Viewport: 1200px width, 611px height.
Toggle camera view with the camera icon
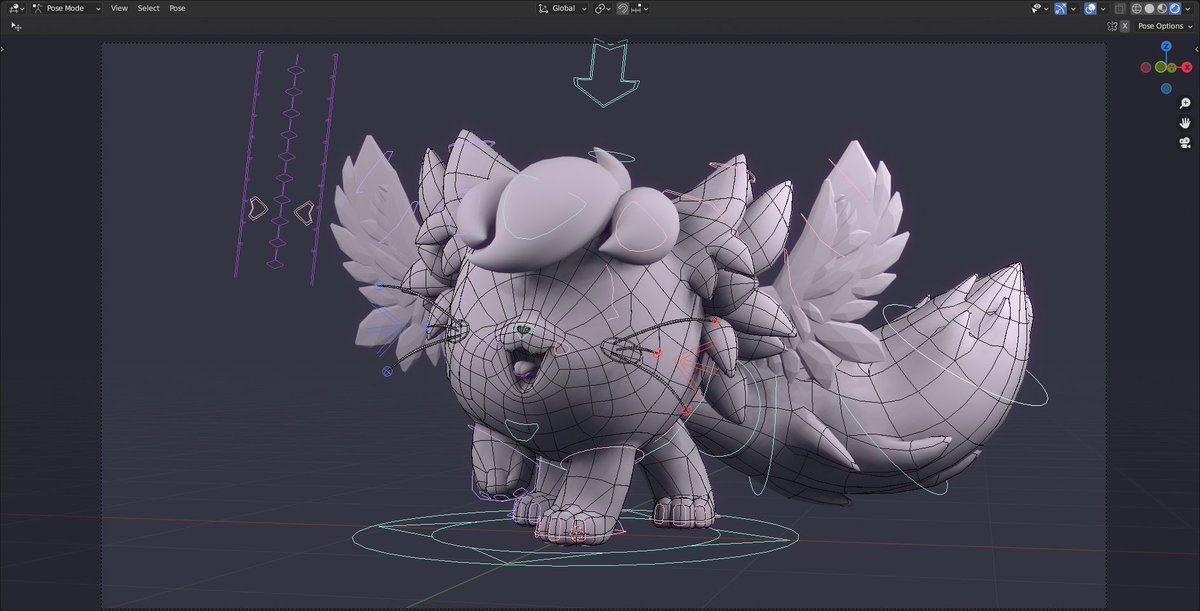(x=1185, y=143)
